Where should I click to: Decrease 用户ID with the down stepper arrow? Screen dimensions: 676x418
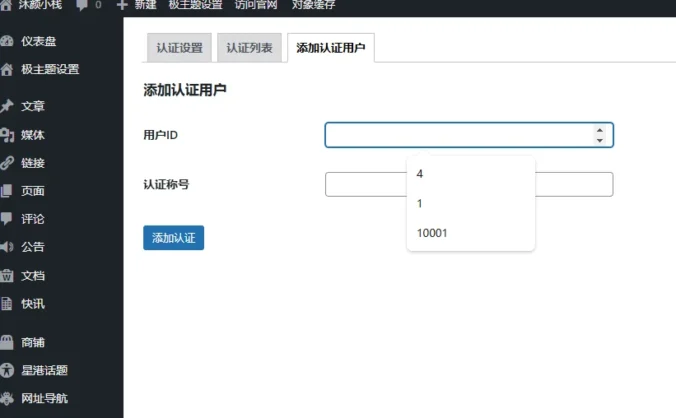pyautogui.click(x=599, y=140)
